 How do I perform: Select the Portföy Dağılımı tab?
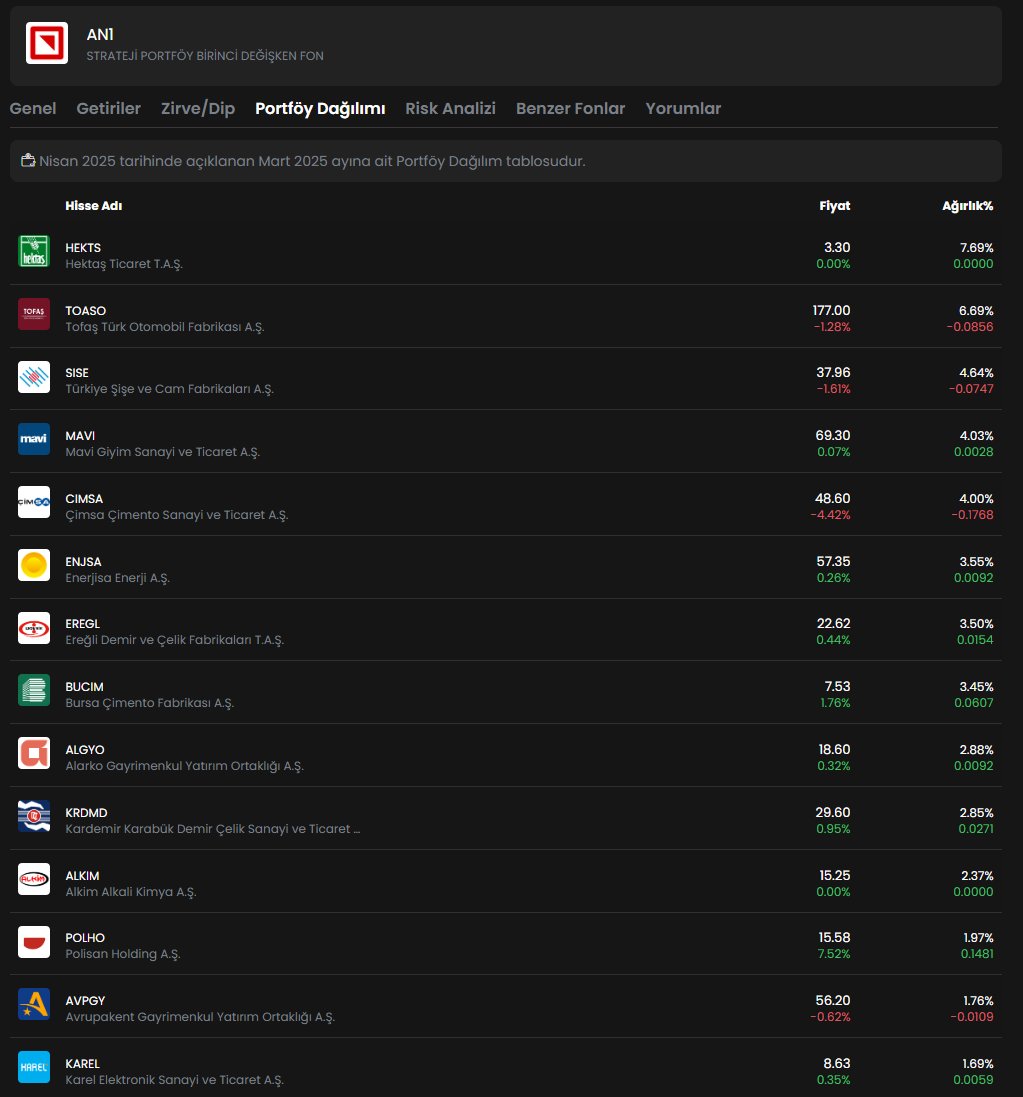[320, 108]
